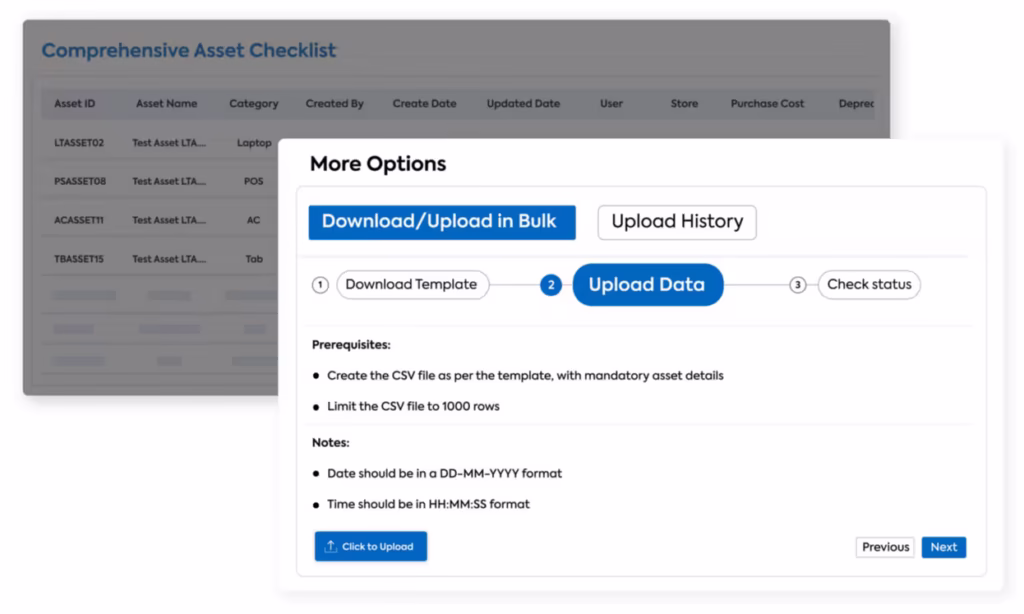
Task: Select the LTASSET02 asset row
Action: (x=79, y=143)
